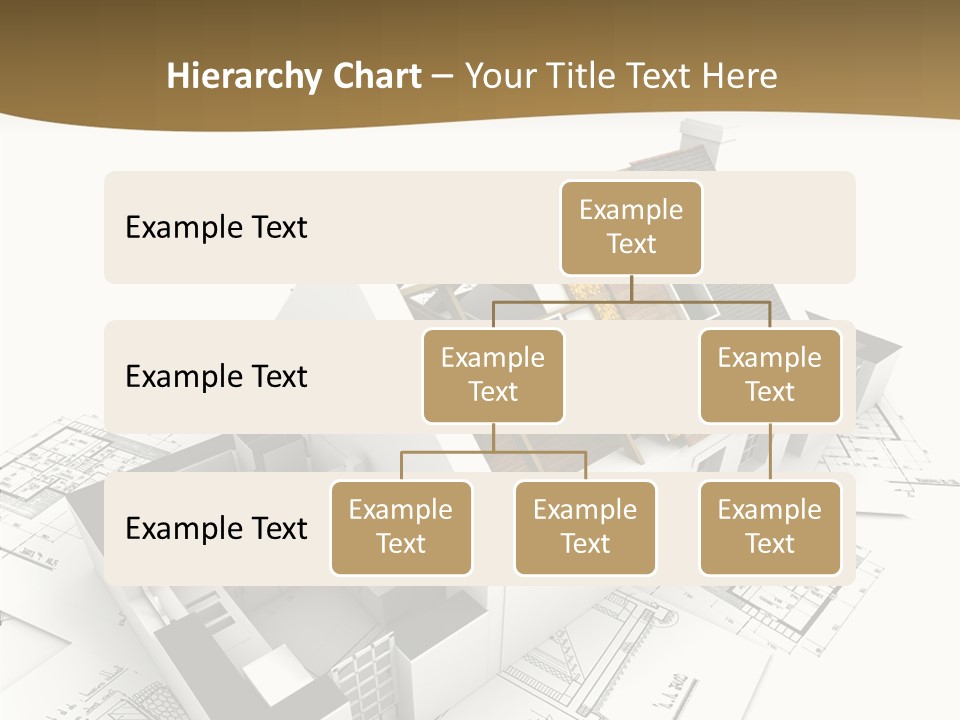
Task: Click the top row Example Text label
Action: click(x=216, y=228)
